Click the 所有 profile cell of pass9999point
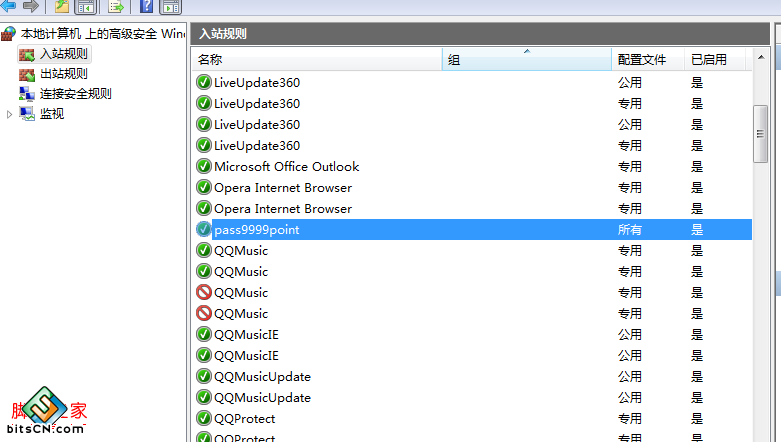Image resolution: width=781 pixels, height=442 pixels. tap(630, 230)
